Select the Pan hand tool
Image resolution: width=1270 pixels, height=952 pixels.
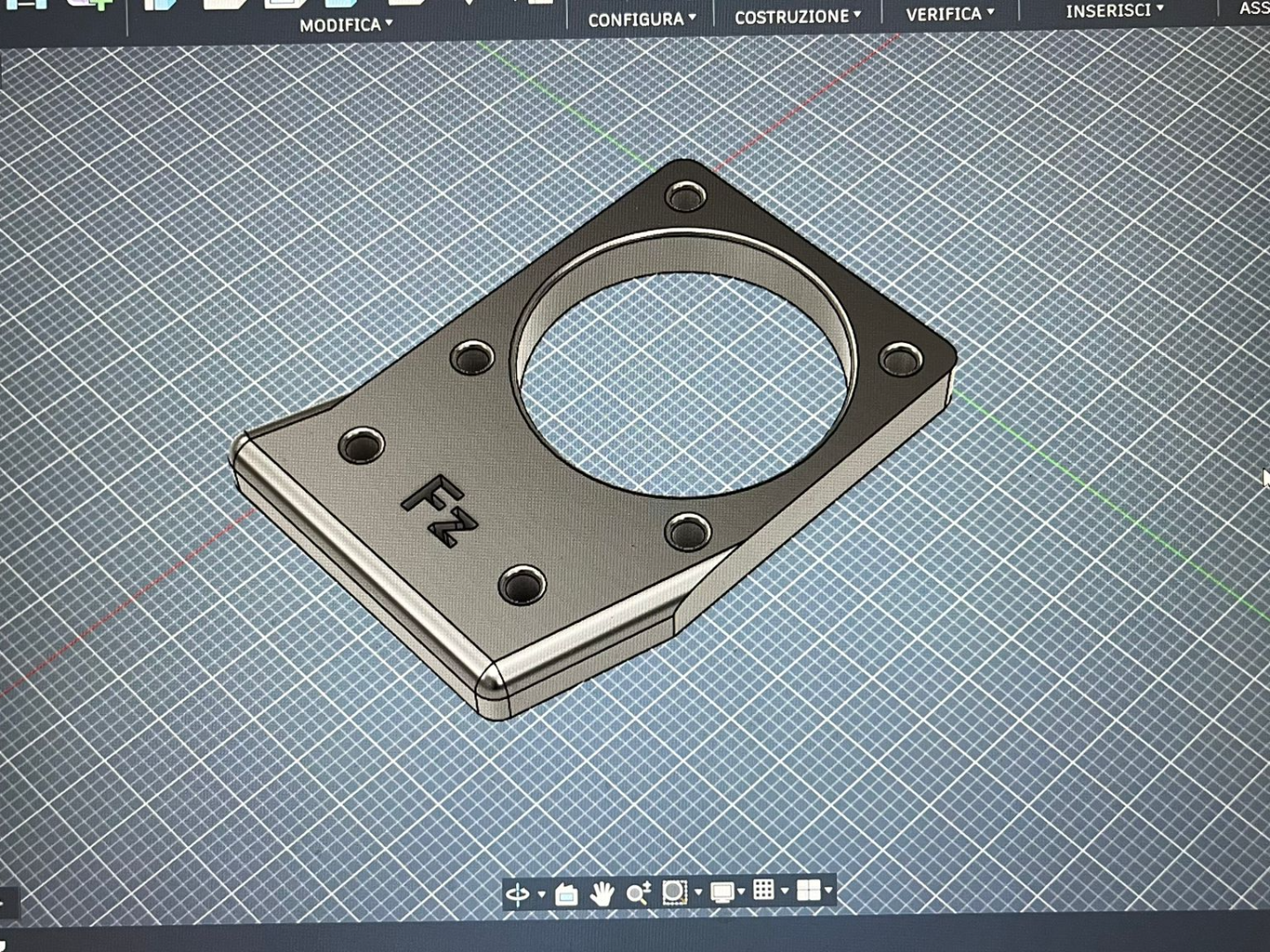click(602, 895)
